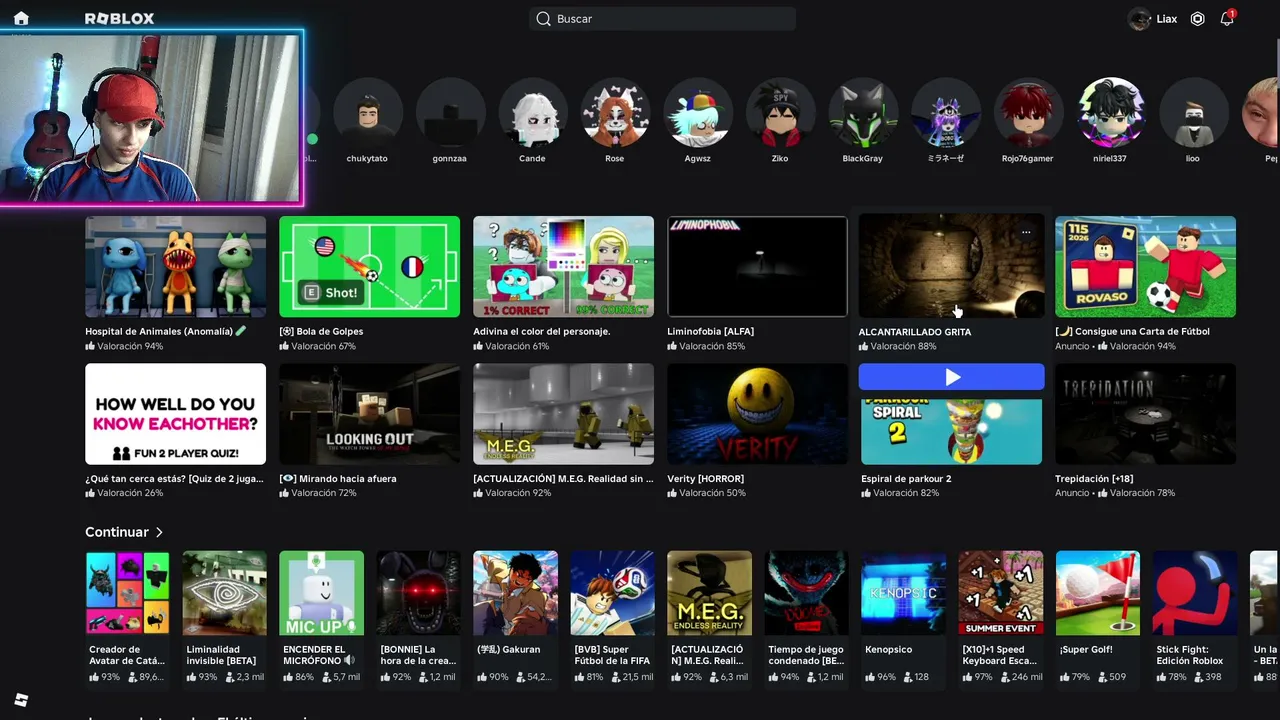Viewport: 1280px width, 720px height.
Task: Open the Looking Out game thumbnail
Action: coord(369,414)
